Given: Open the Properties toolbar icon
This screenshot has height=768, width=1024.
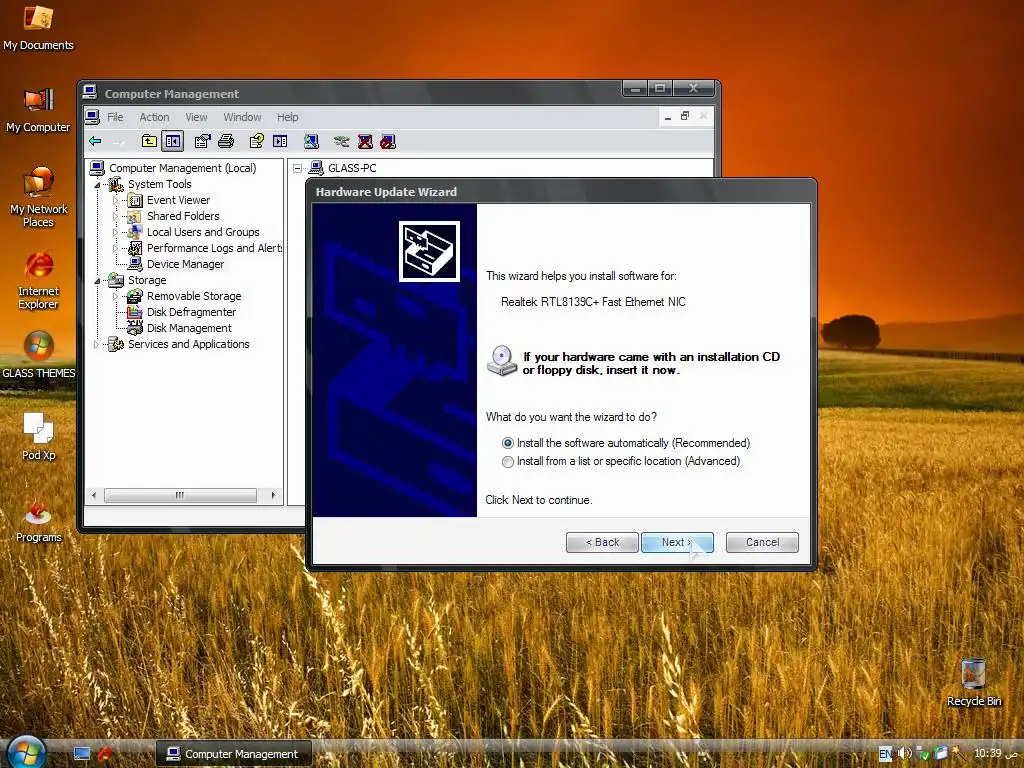Looking at the screenshot, I should pyautogui.click(x=202, y=141).
